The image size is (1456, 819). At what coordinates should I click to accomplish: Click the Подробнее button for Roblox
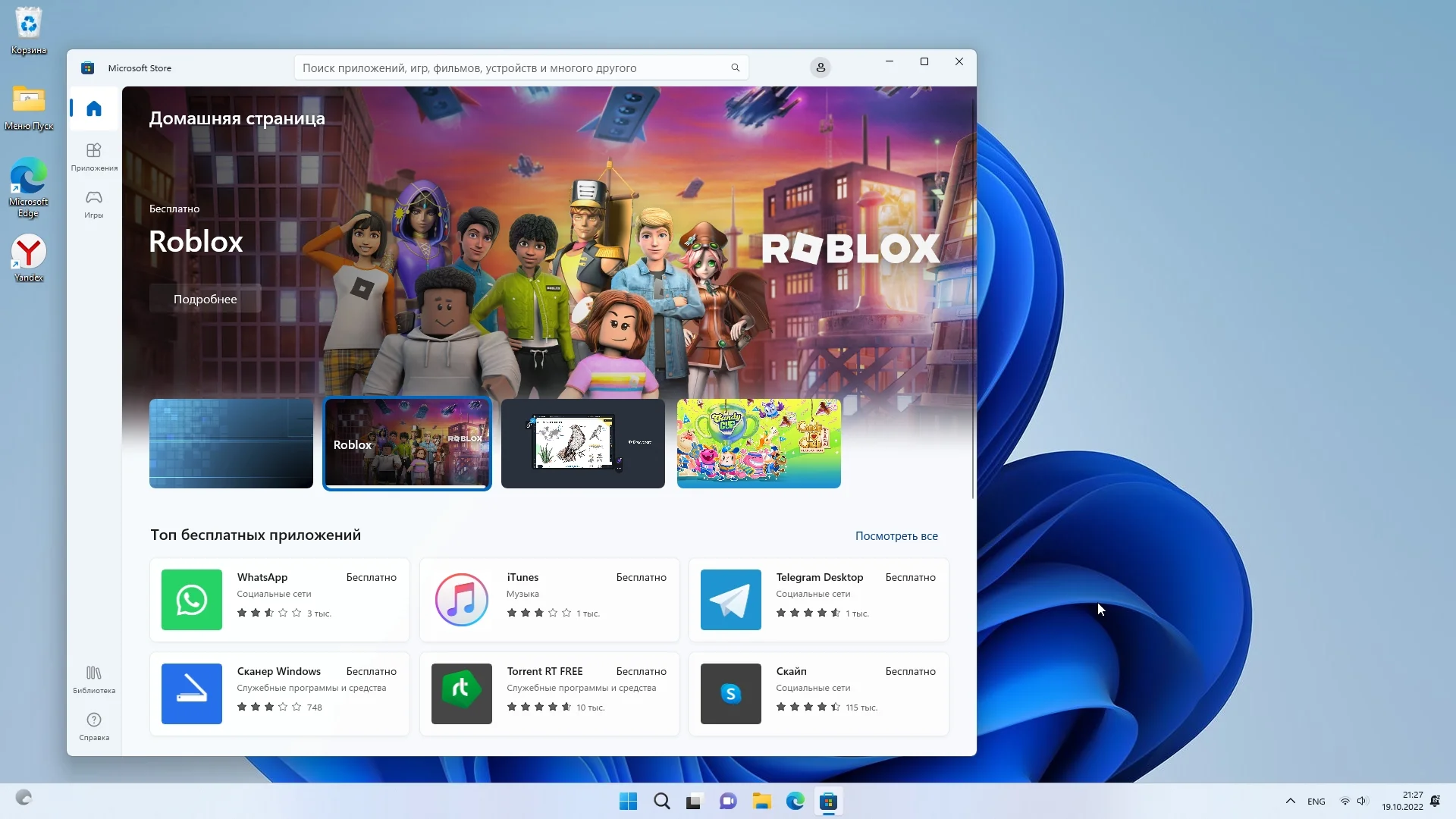(205, 299)
